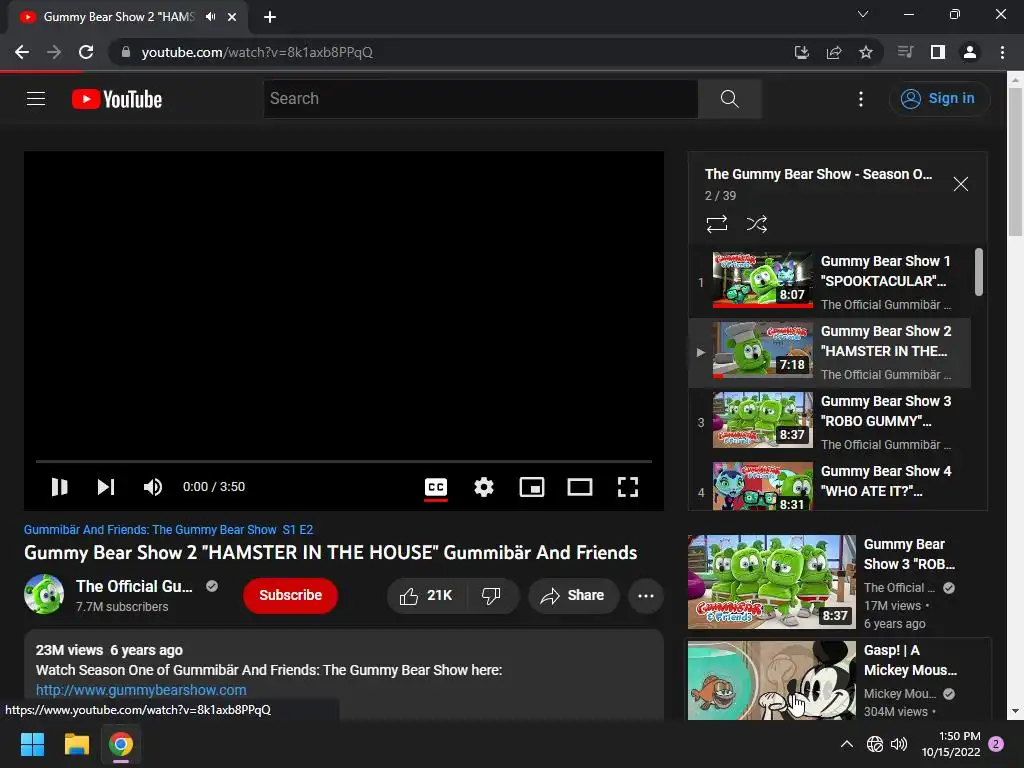
Task: Bookmark this tab star icon
Action: 865,52
